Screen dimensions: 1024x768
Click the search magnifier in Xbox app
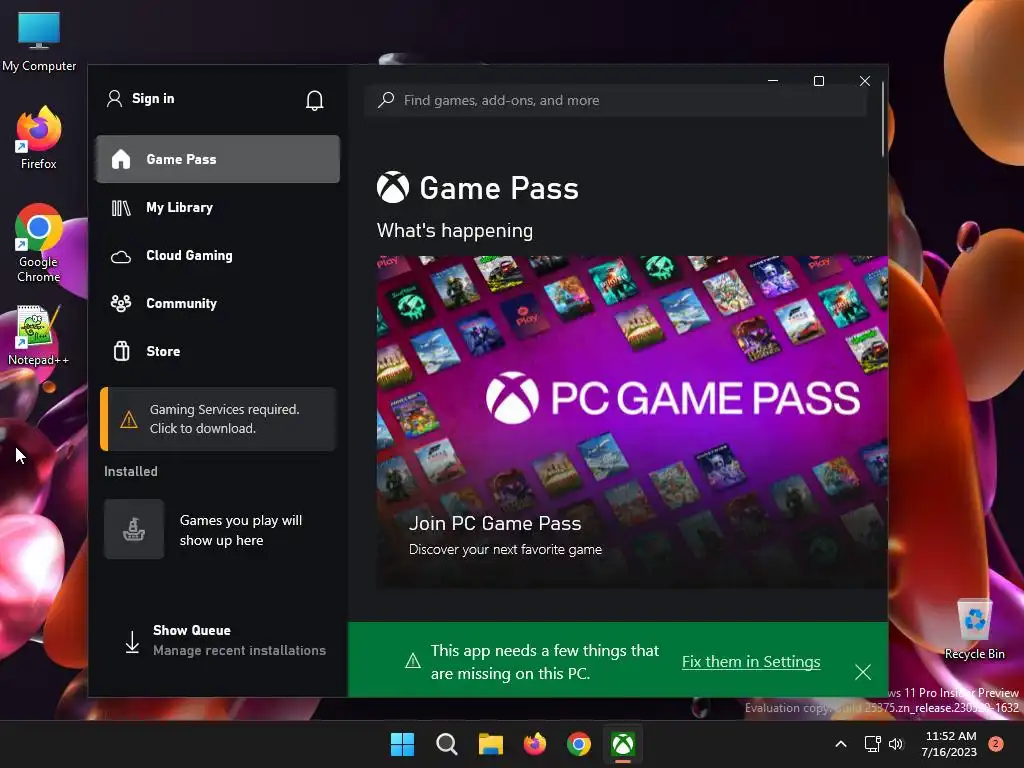[x=386, y=100]
